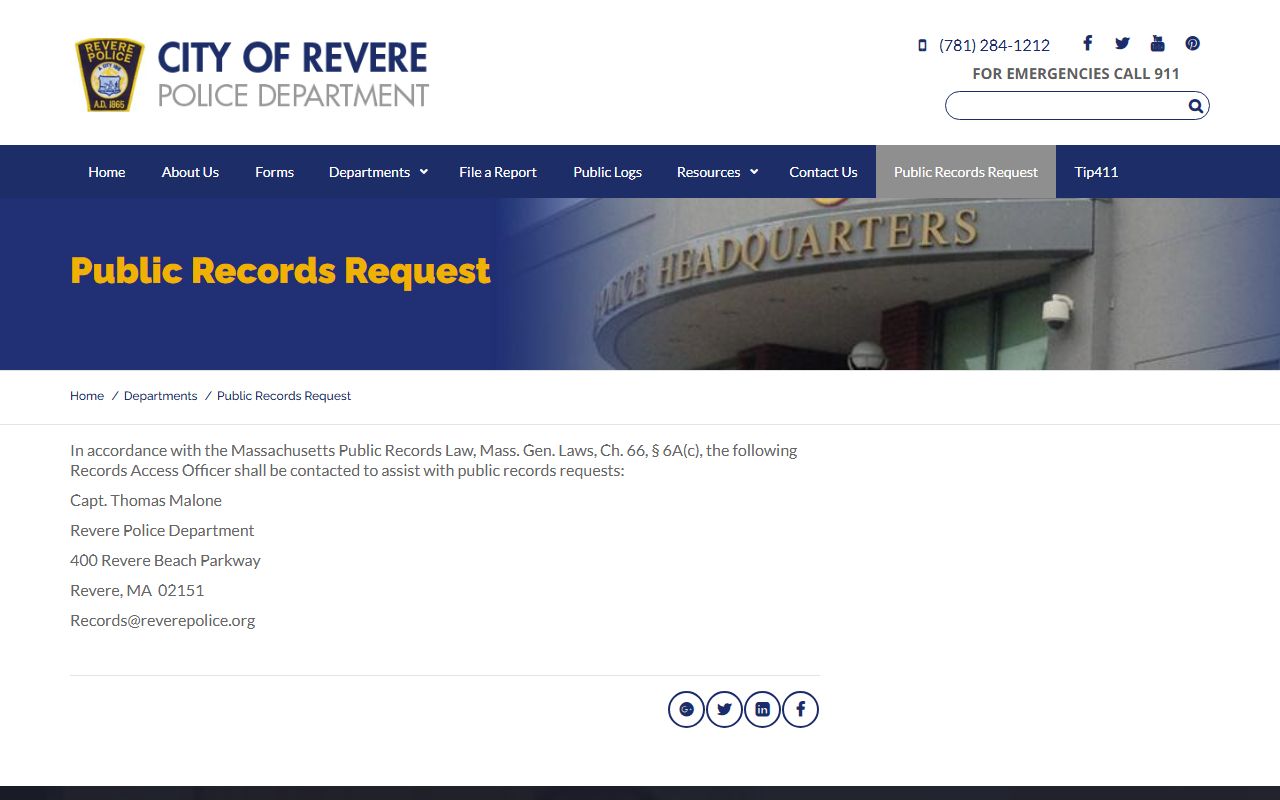Focus the site search input field
1280x800 pixels.
[x=1066, y=106]
